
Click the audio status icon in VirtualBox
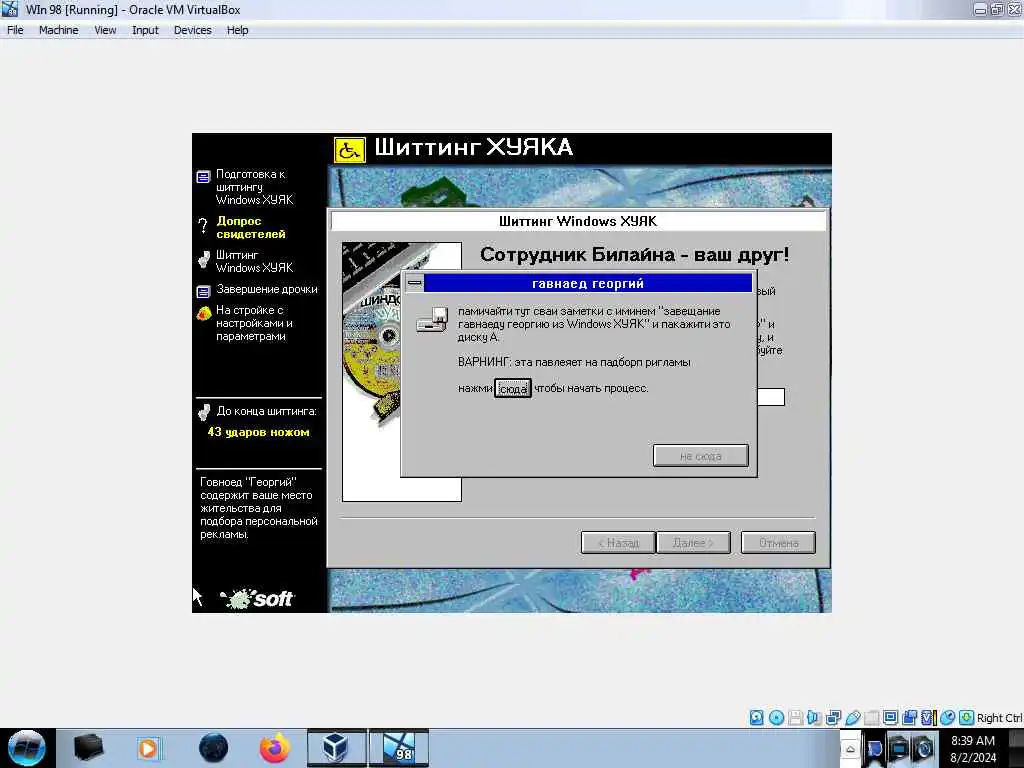point(814,718)
